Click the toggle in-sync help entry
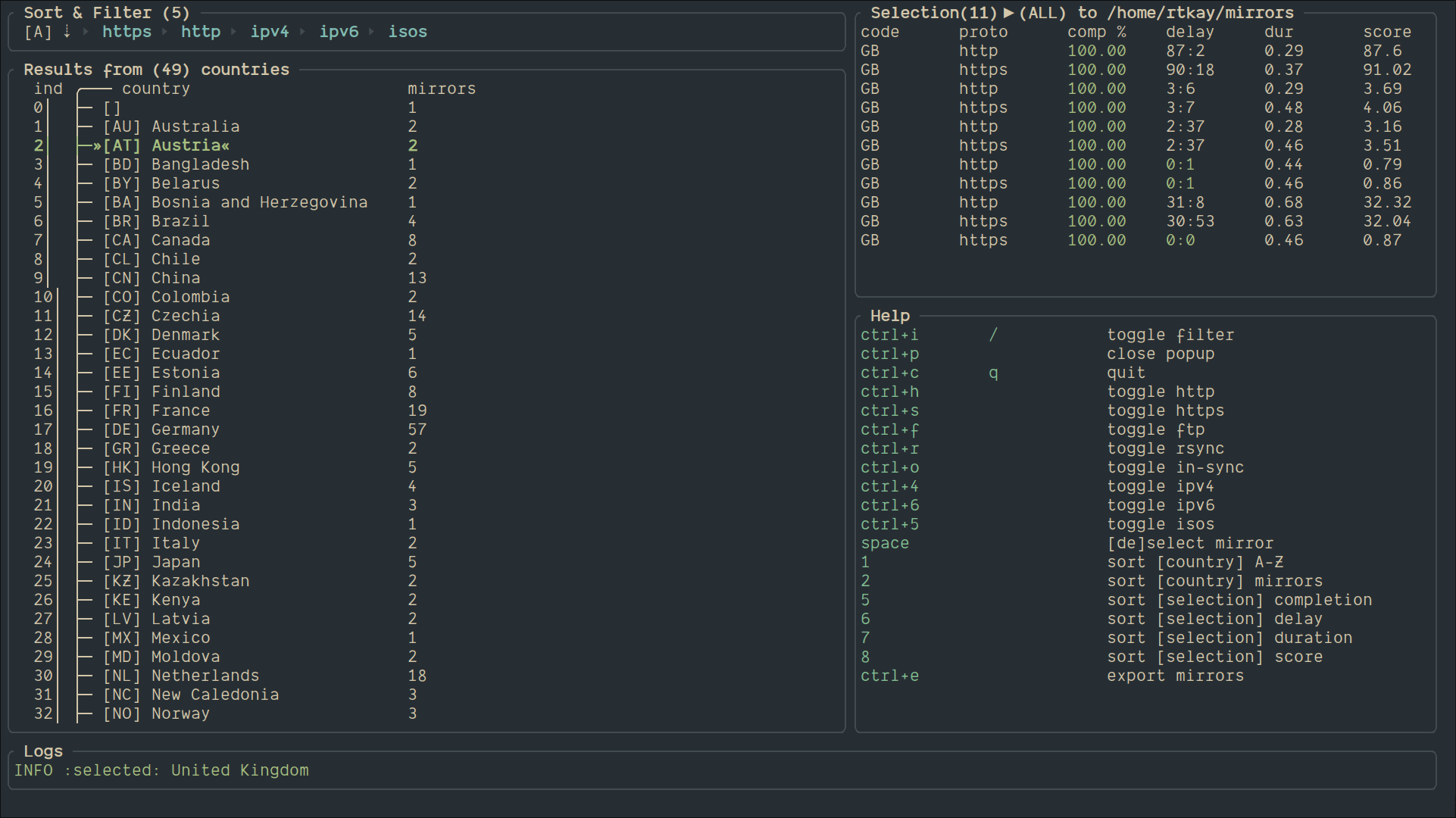This screenshot has width=1456, height=818. [1175, 467]
